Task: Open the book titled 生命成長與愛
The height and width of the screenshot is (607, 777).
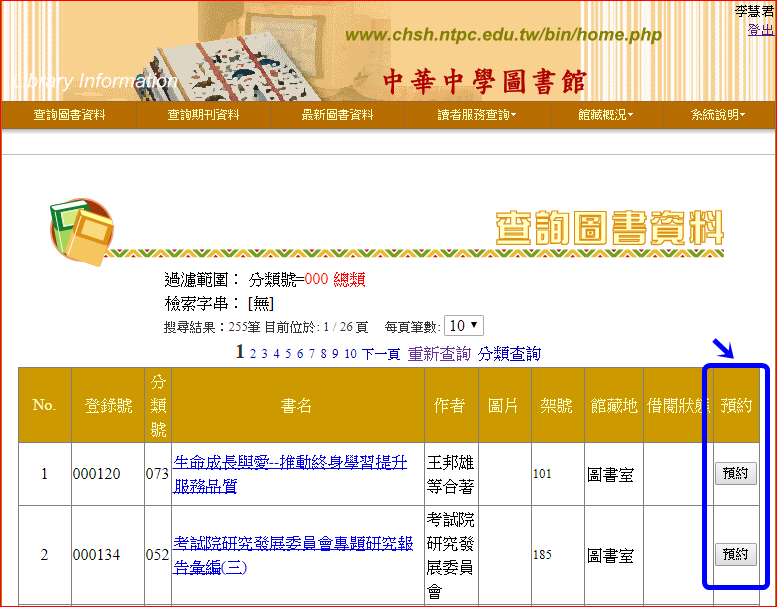Action: [x=290, y=474]
